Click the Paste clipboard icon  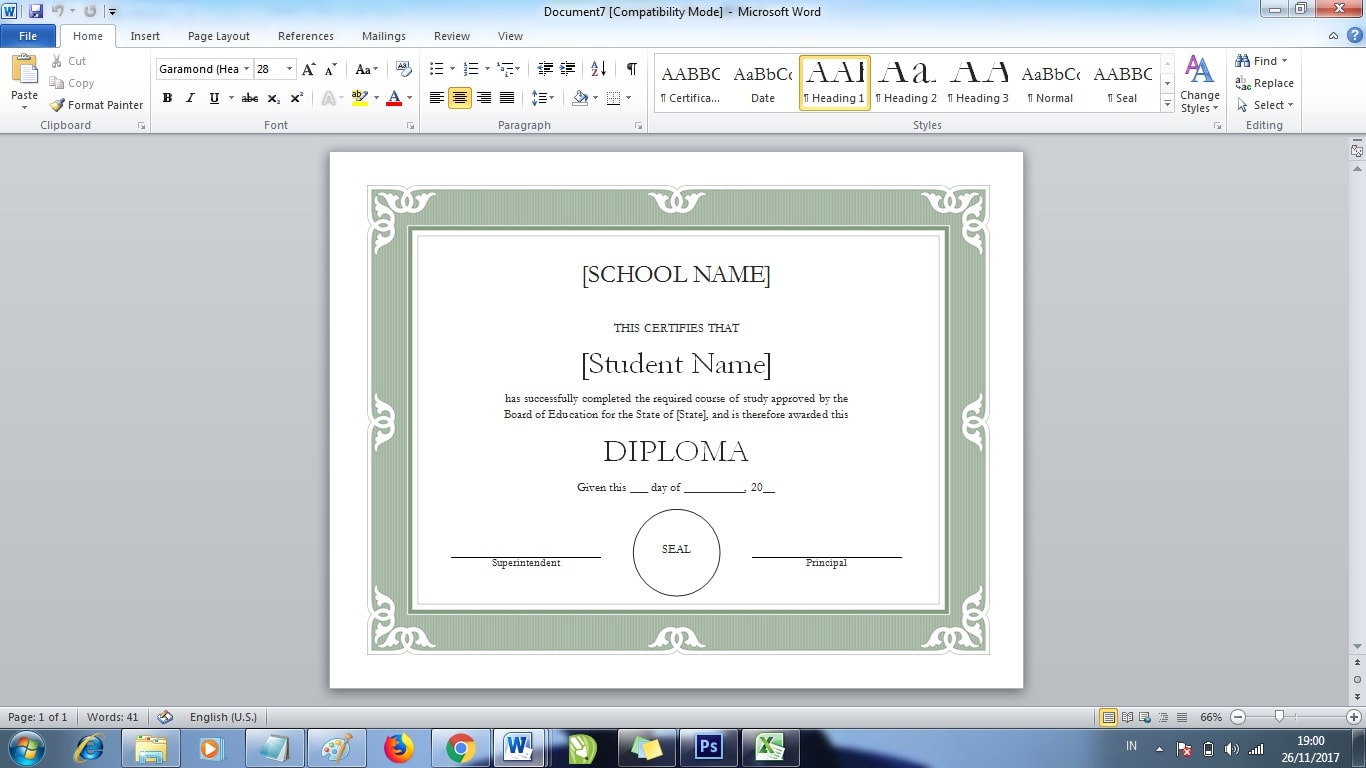click(24, 69)
